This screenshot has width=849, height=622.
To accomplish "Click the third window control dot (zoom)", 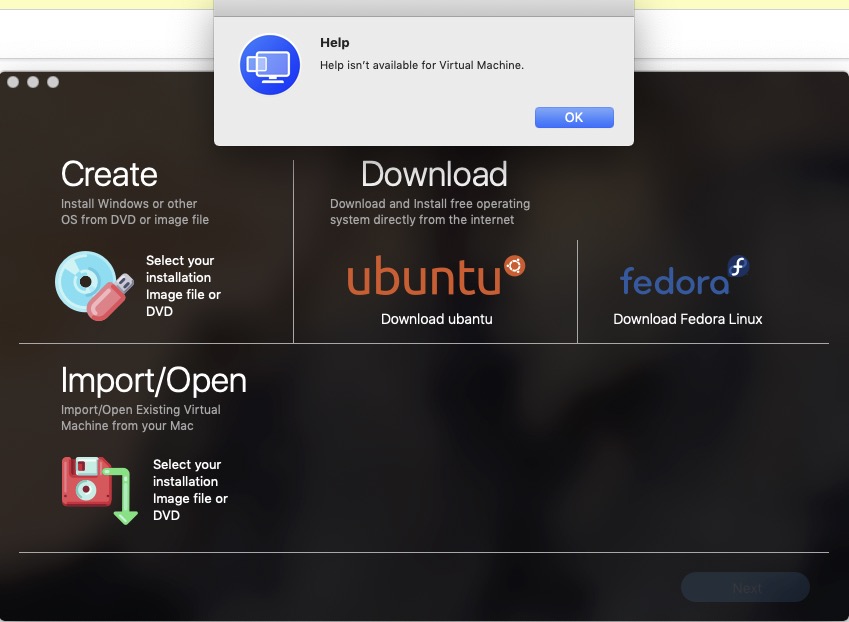I will pos(53,82).
